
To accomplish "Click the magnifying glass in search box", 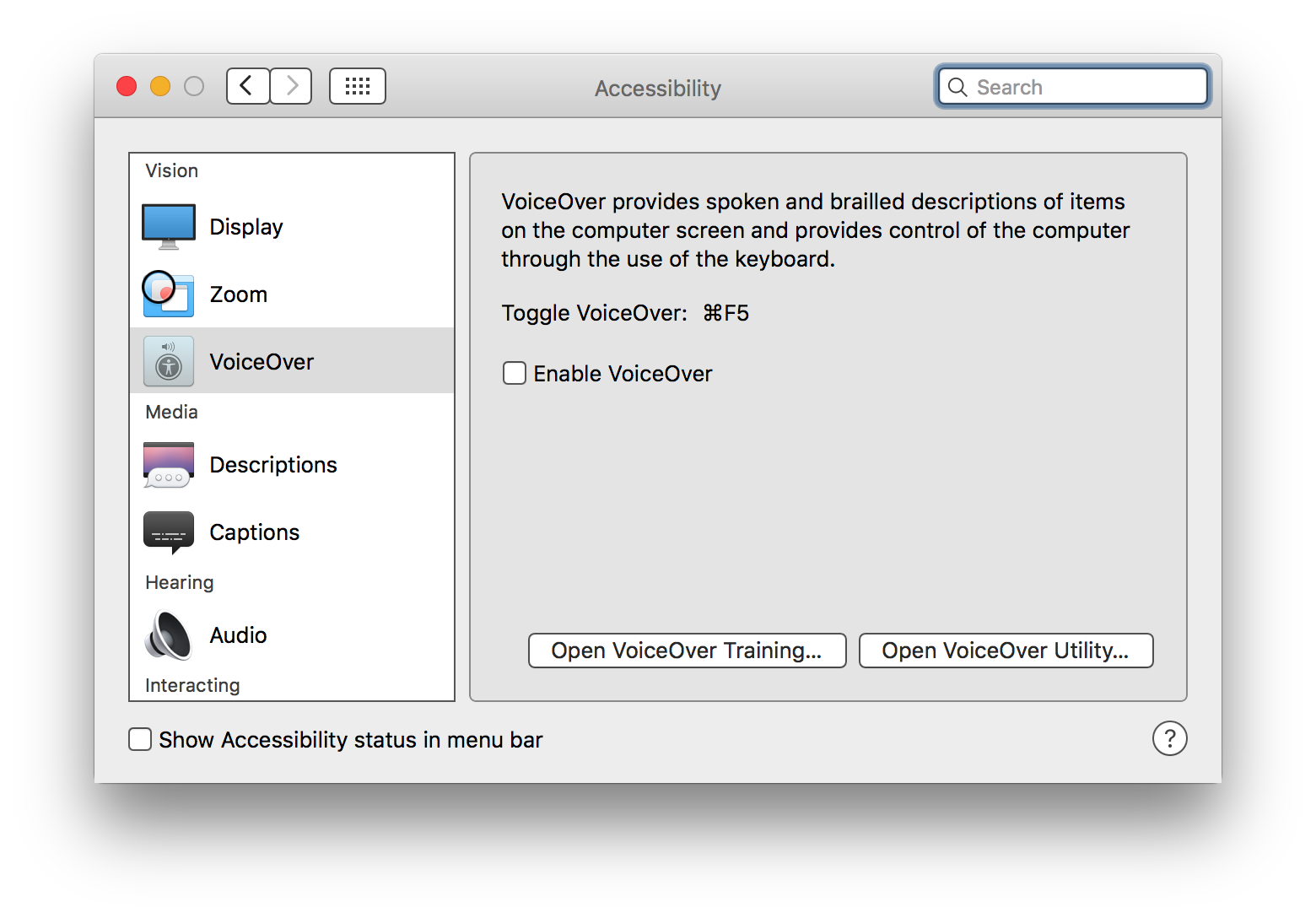I will 957,87.
